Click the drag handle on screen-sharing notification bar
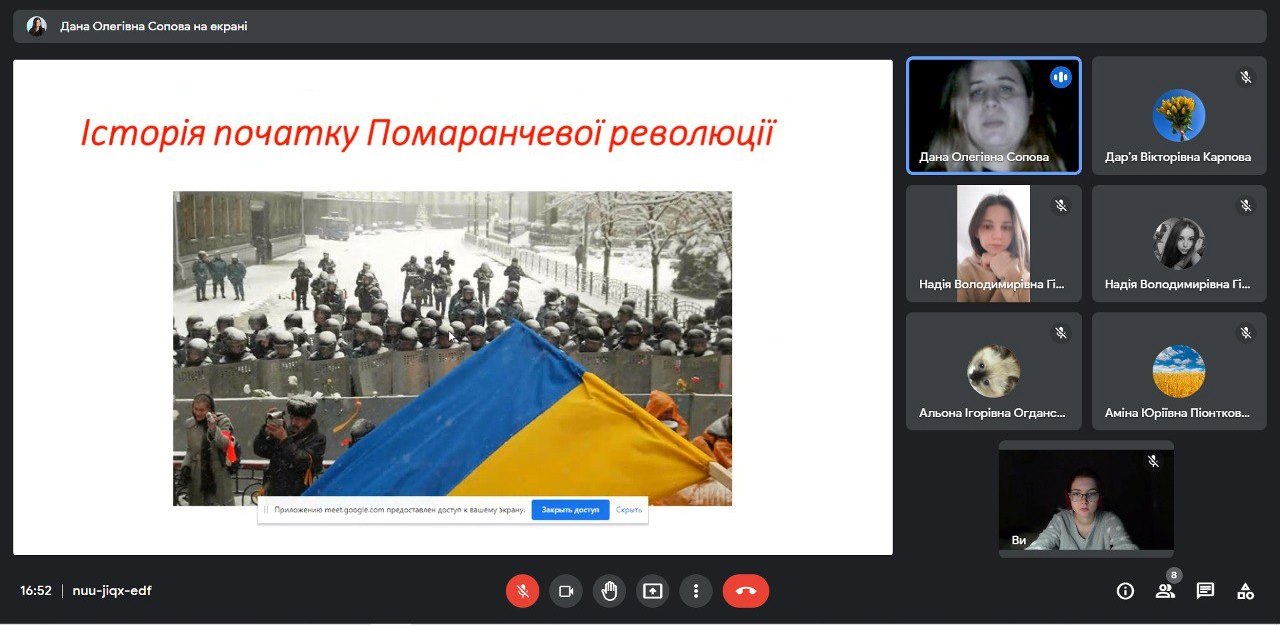Screen dimensions: 1280x625 [266, 510]
